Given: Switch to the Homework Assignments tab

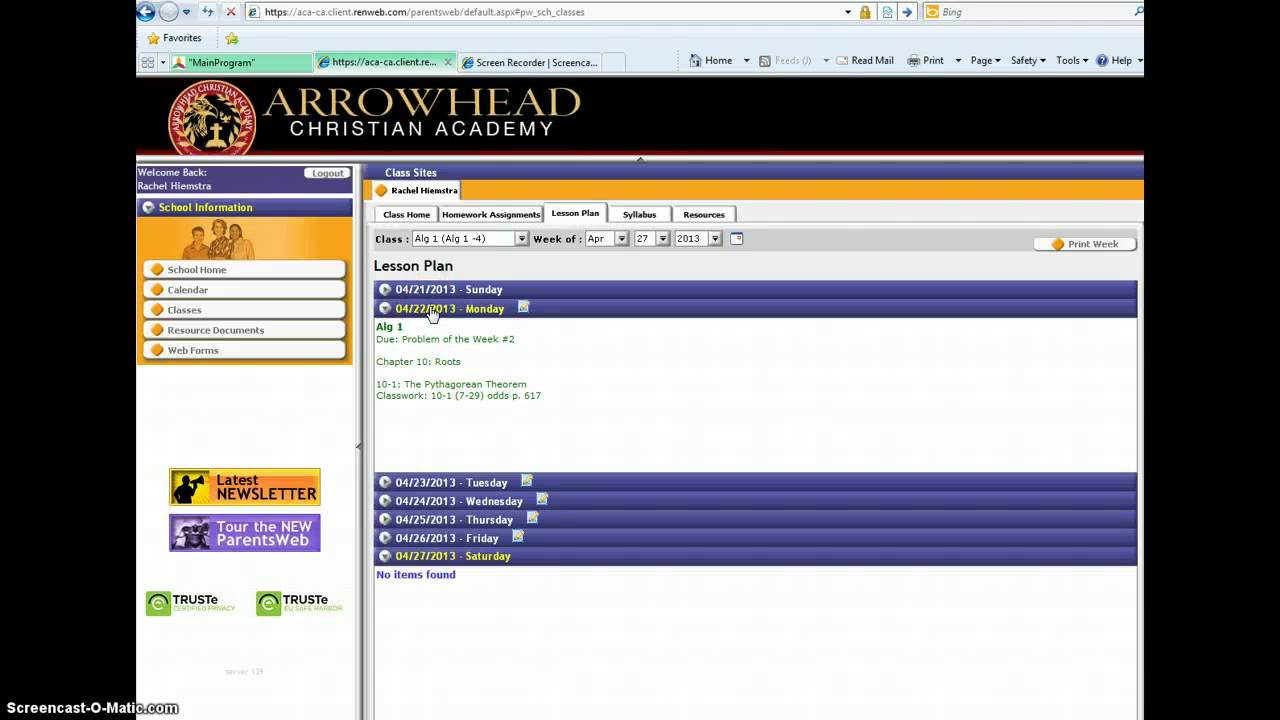Looking at the screenshot, I should point(491,214).
